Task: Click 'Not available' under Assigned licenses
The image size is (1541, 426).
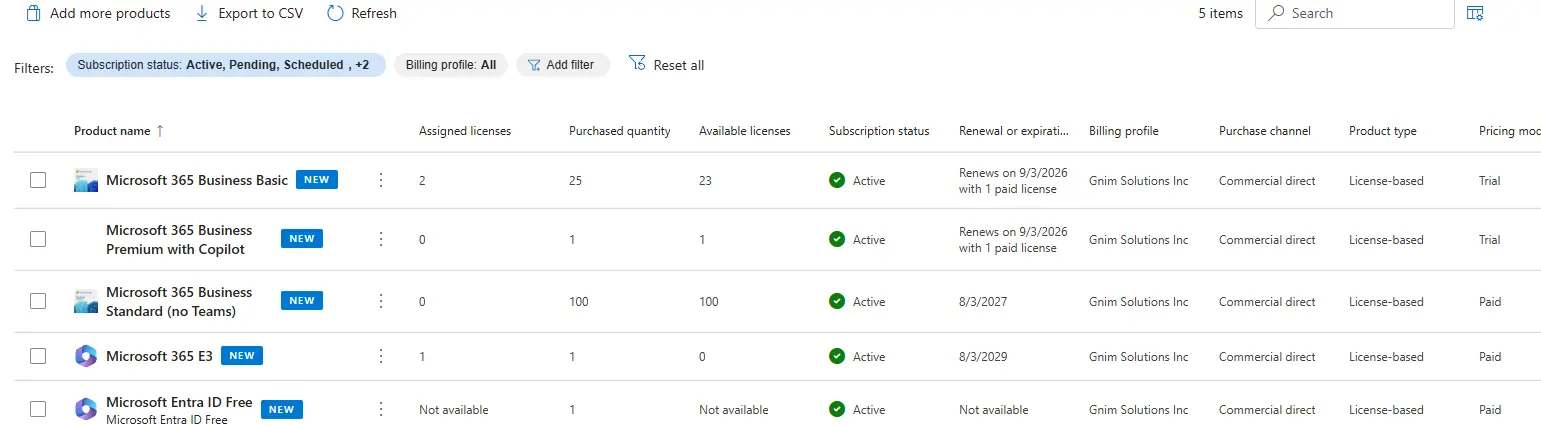Action: (x=454, y=409)
